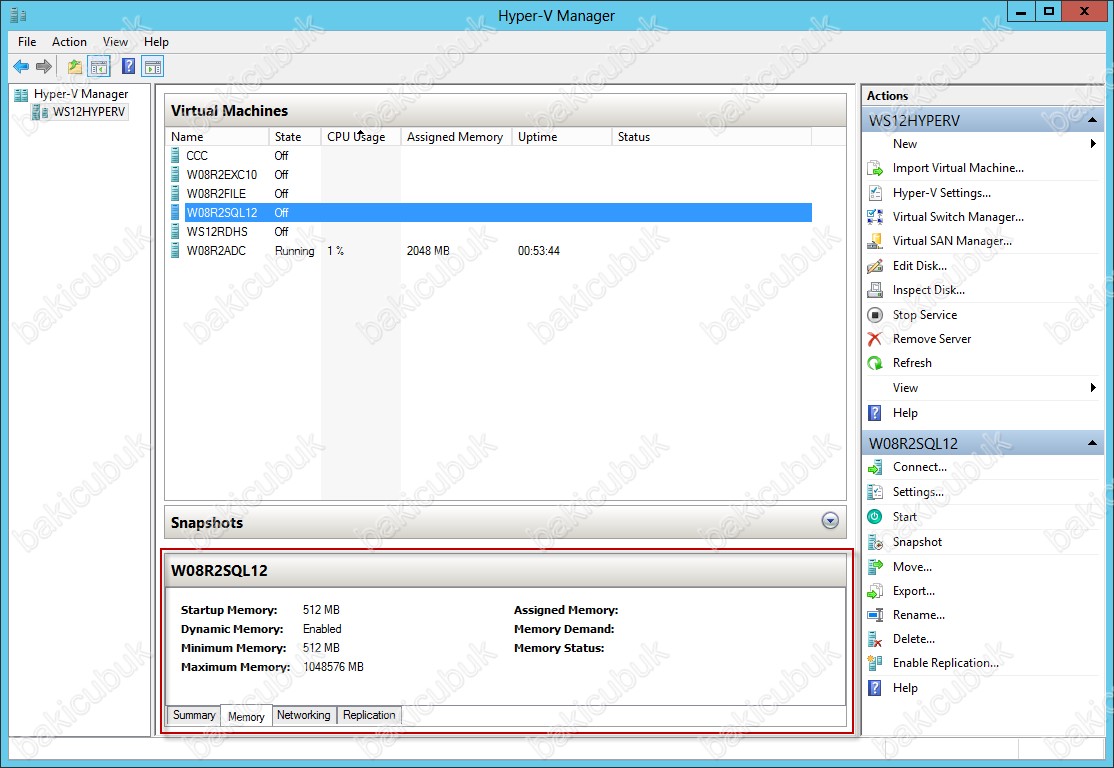The image size is (1114, 768).
Task: Expand the New submenu arrow
Action: tap(1093, 144)
